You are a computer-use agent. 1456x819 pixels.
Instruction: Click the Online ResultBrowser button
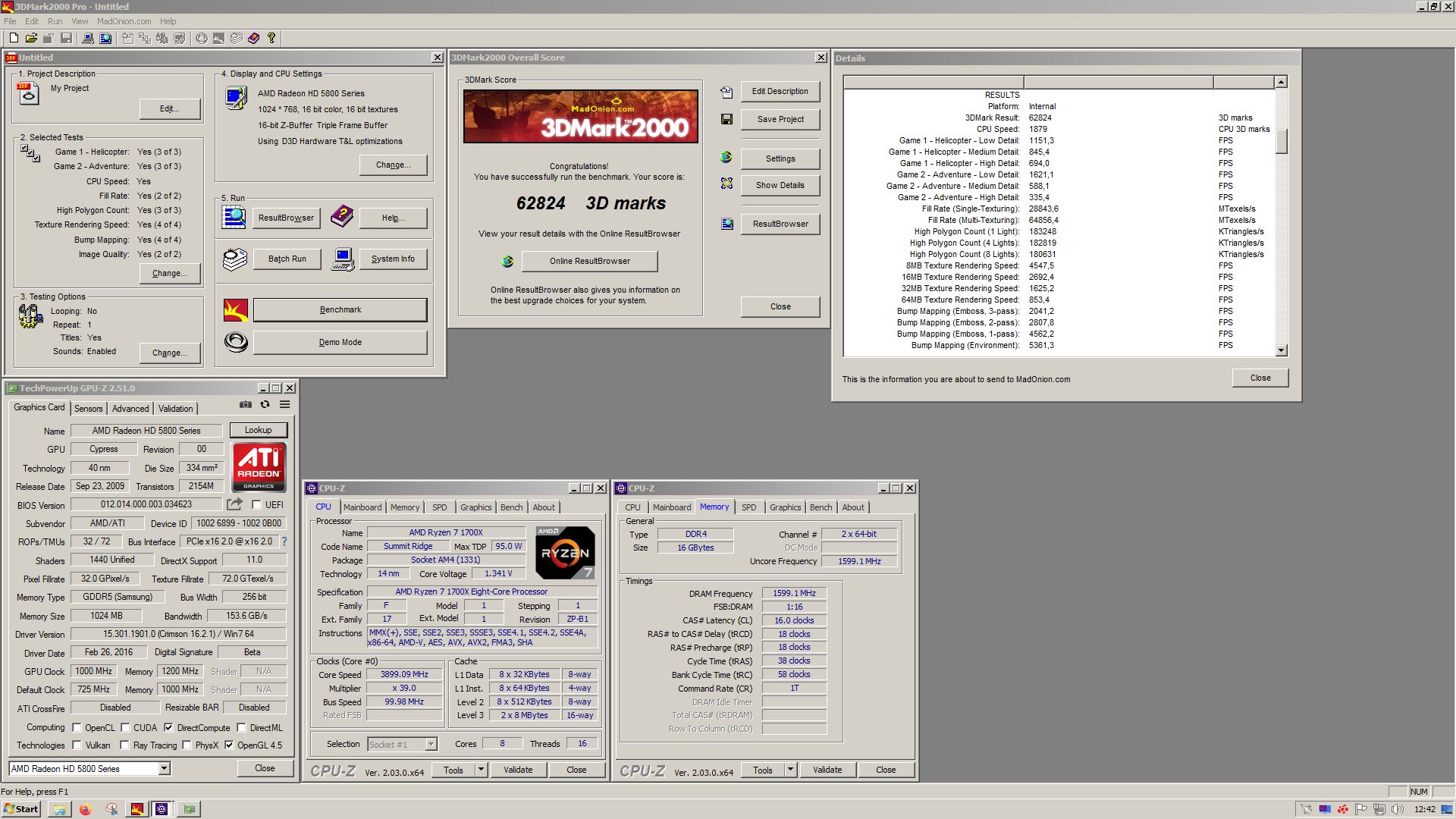pyautogui.click(x=590, y=262)
